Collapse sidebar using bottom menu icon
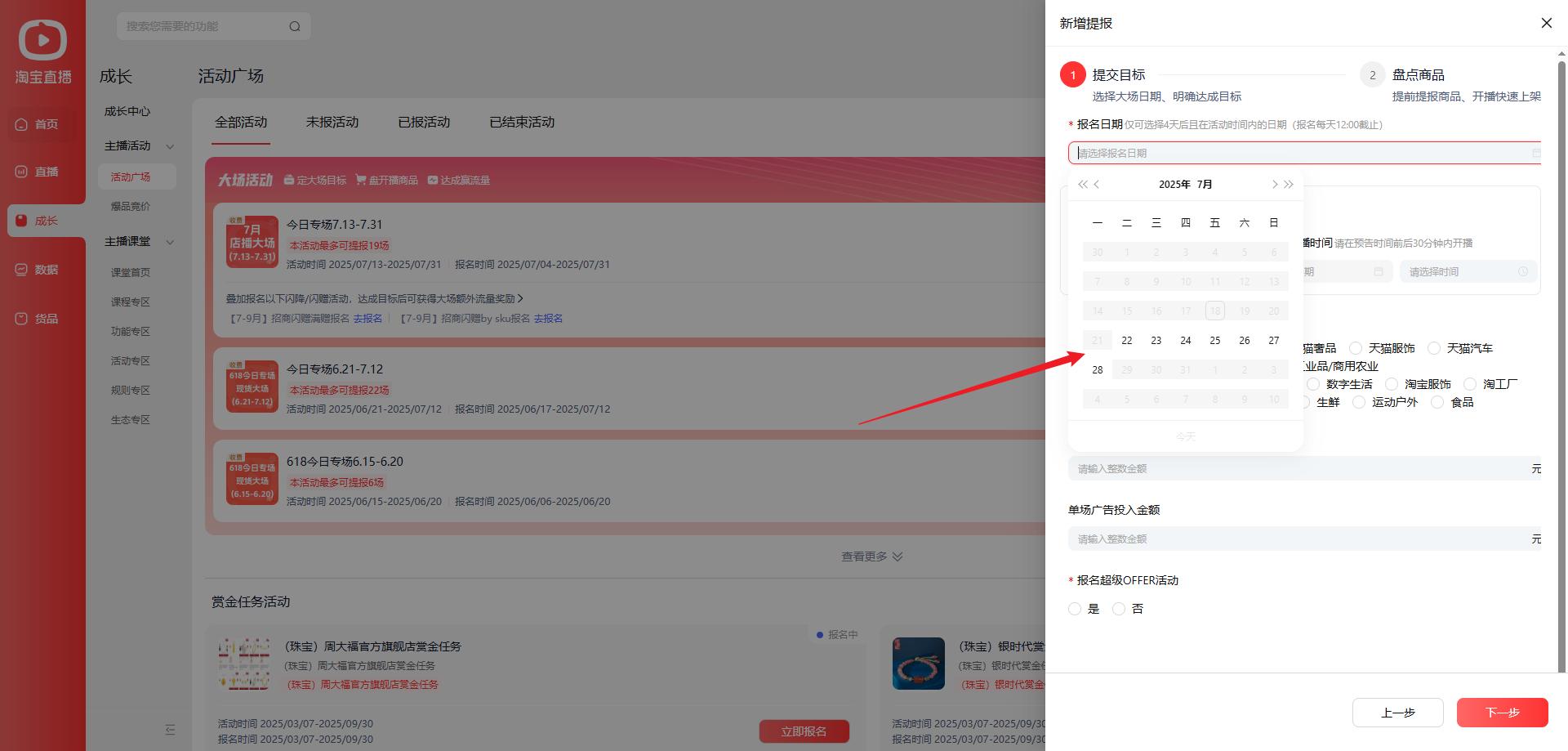Image resolution: width=1568 pixels, height=751 pixels. point(170,729)
